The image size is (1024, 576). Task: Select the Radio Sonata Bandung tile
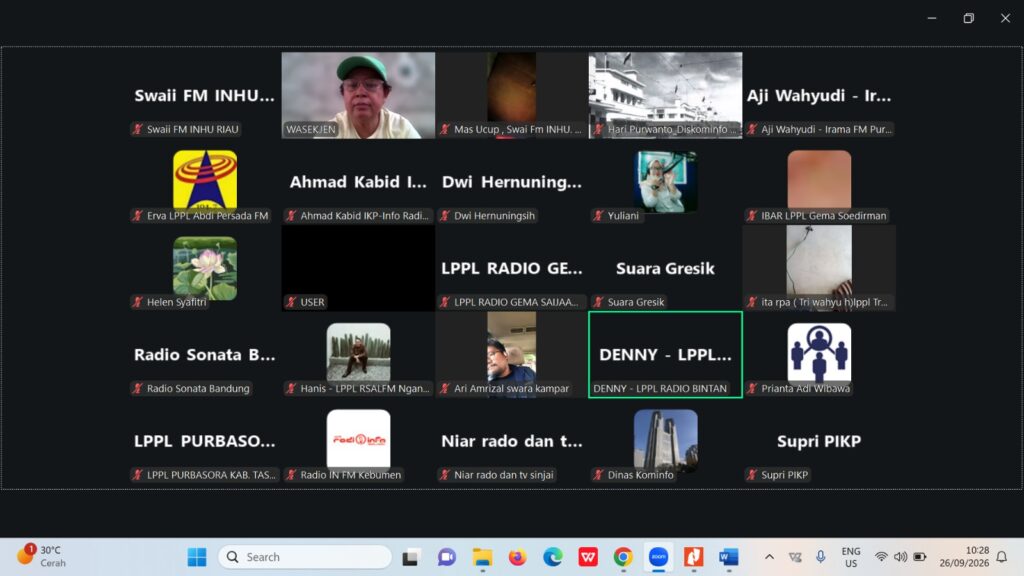click(204, 355)
